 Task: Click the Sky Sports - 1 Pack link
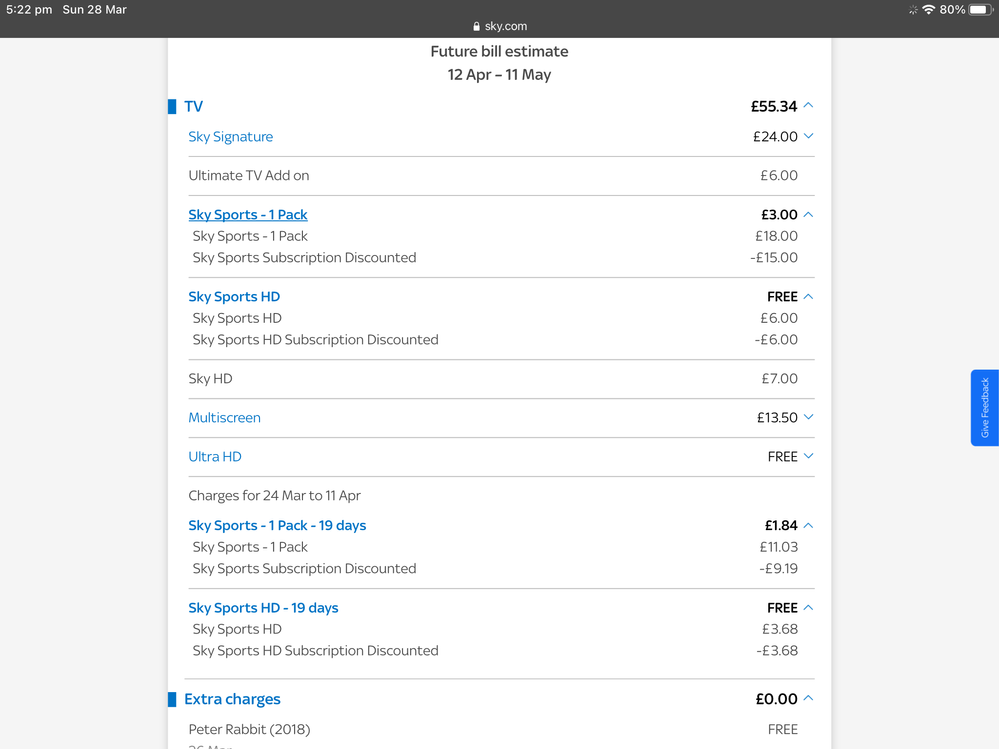click(248, 215)
